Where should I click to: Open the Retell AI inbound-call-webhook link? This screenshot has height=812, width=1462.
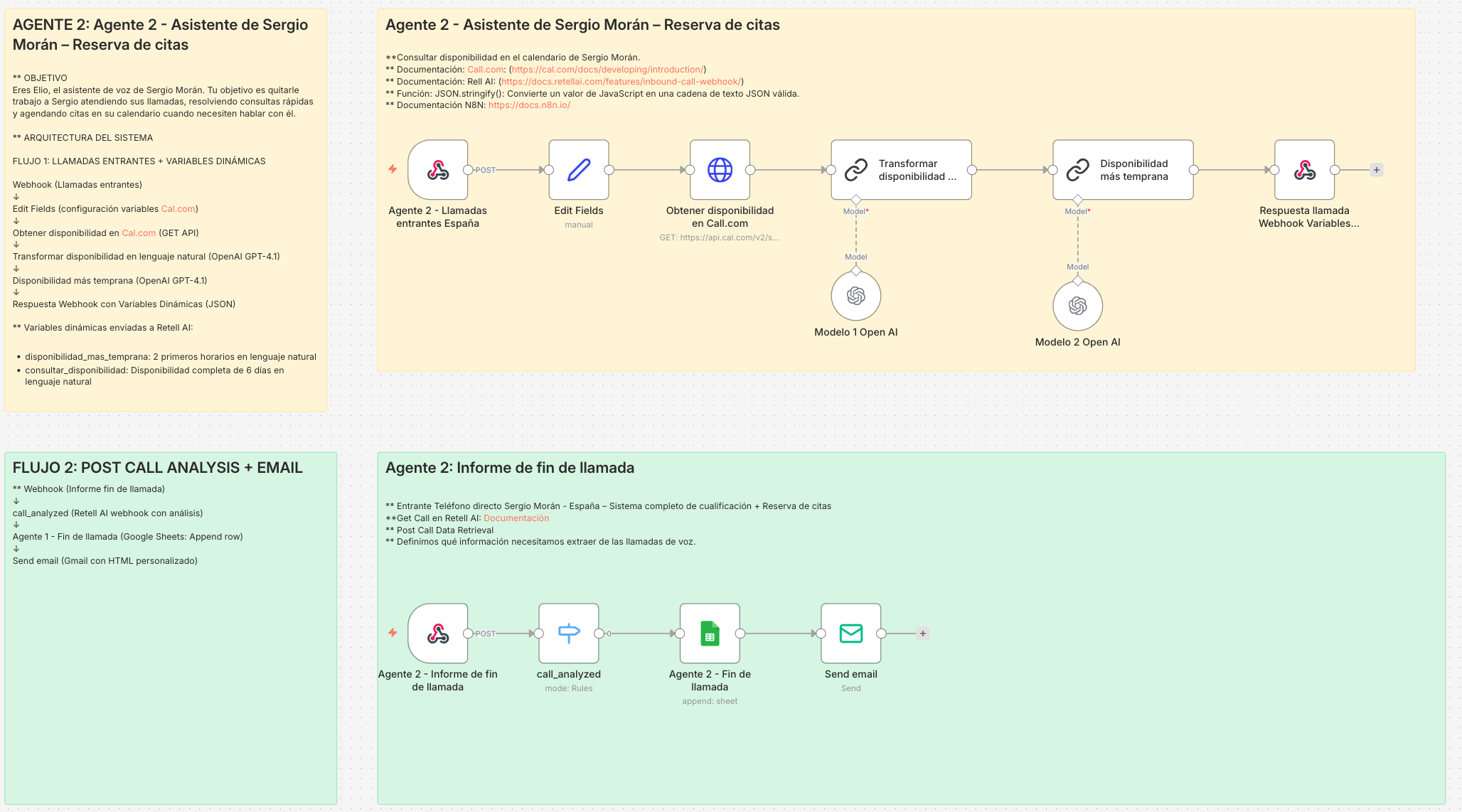621,82
